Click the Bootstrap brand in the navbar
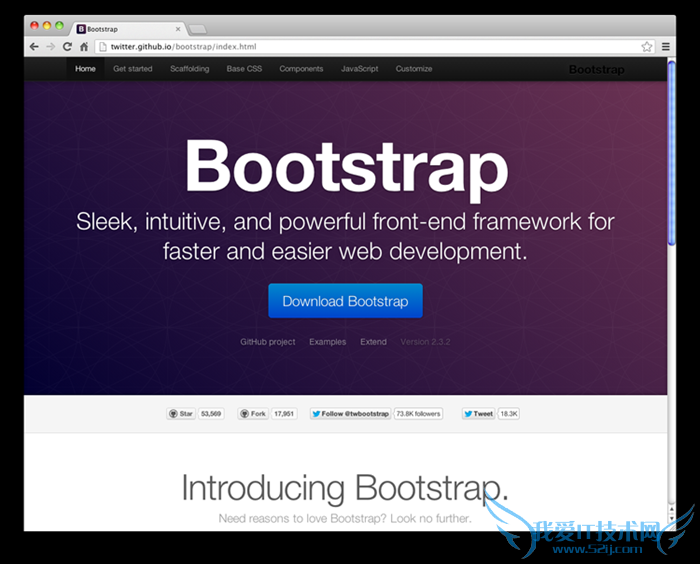Screen dimensions: 700x564 click(597, 70)
